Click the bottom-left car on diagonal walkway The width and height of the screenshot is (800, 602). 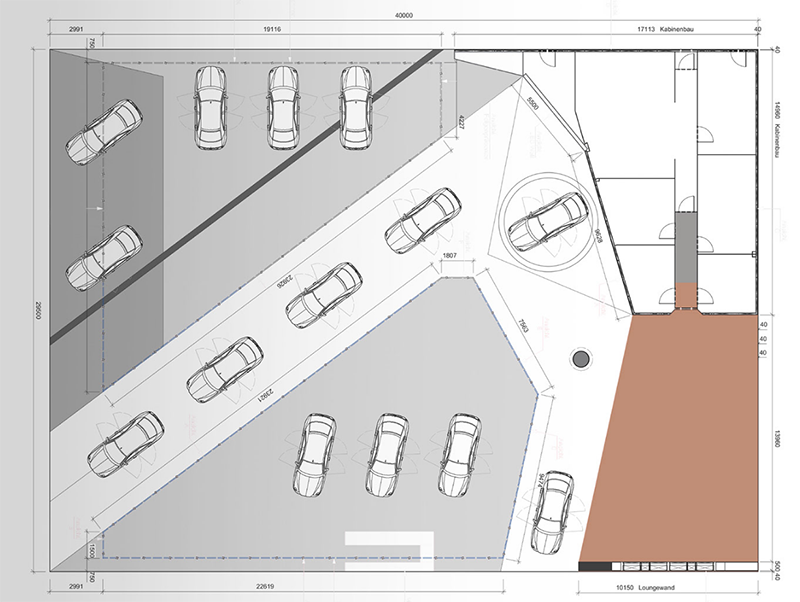125,443
